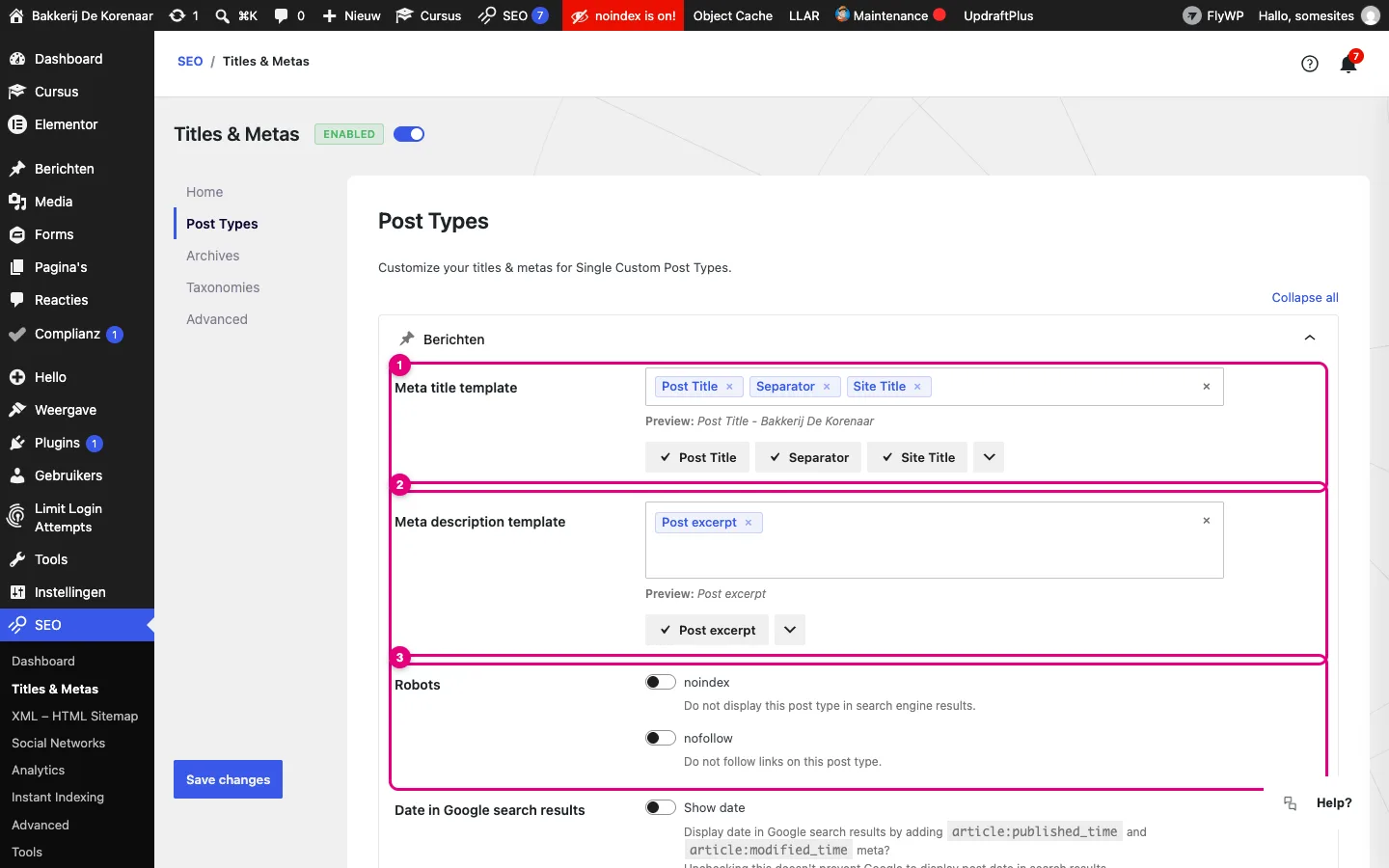Screen dimensions: 1389x868
Task: Click the Collapse all link
Action: pos(1305,298)
